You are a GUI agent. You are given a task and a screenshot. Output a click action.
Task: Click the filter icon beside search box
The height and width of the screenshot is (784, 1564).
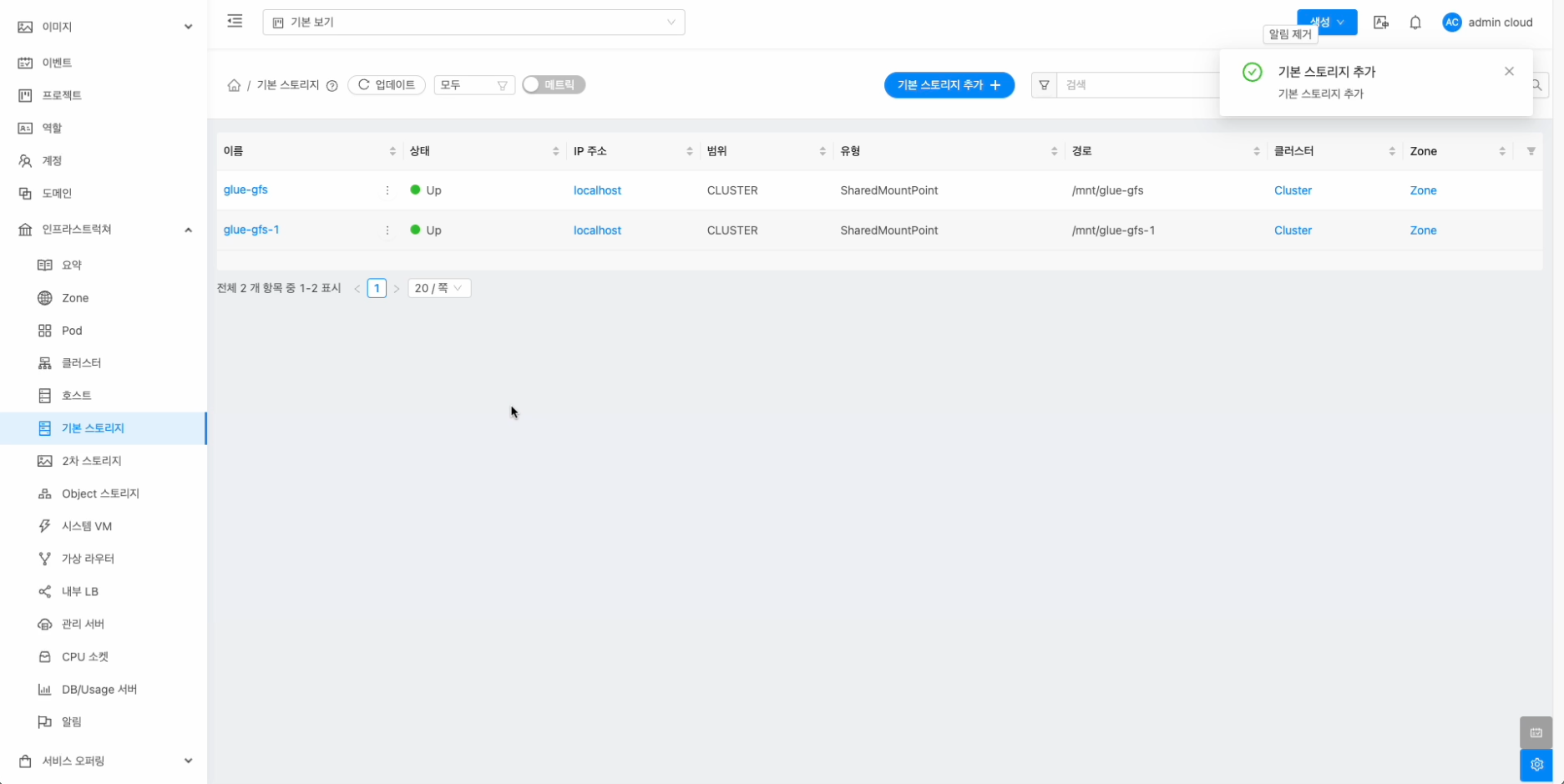[x=1044, y=85]
